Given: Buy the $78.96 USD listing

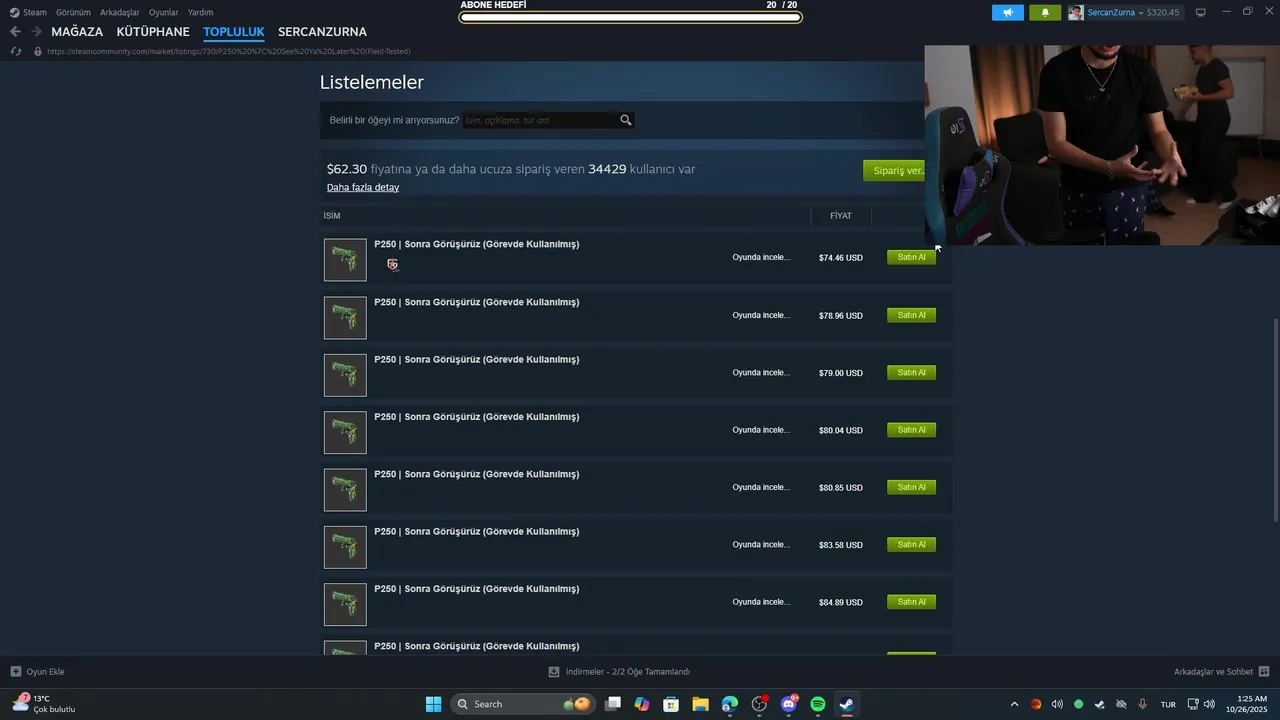Looking at the screenshot, I should 911,315.
